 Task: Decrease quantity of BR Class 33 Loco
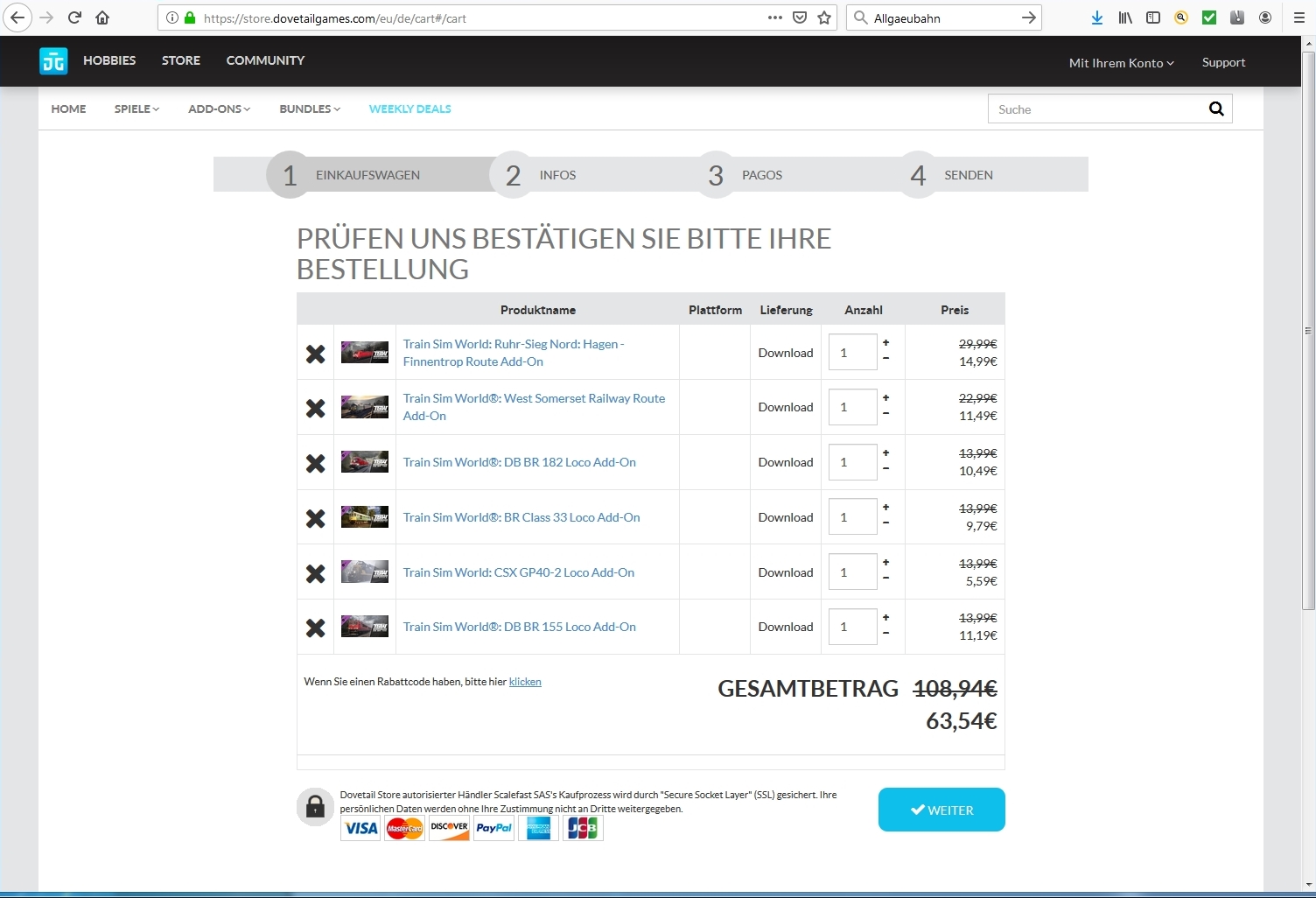click(x=886, y=523)
